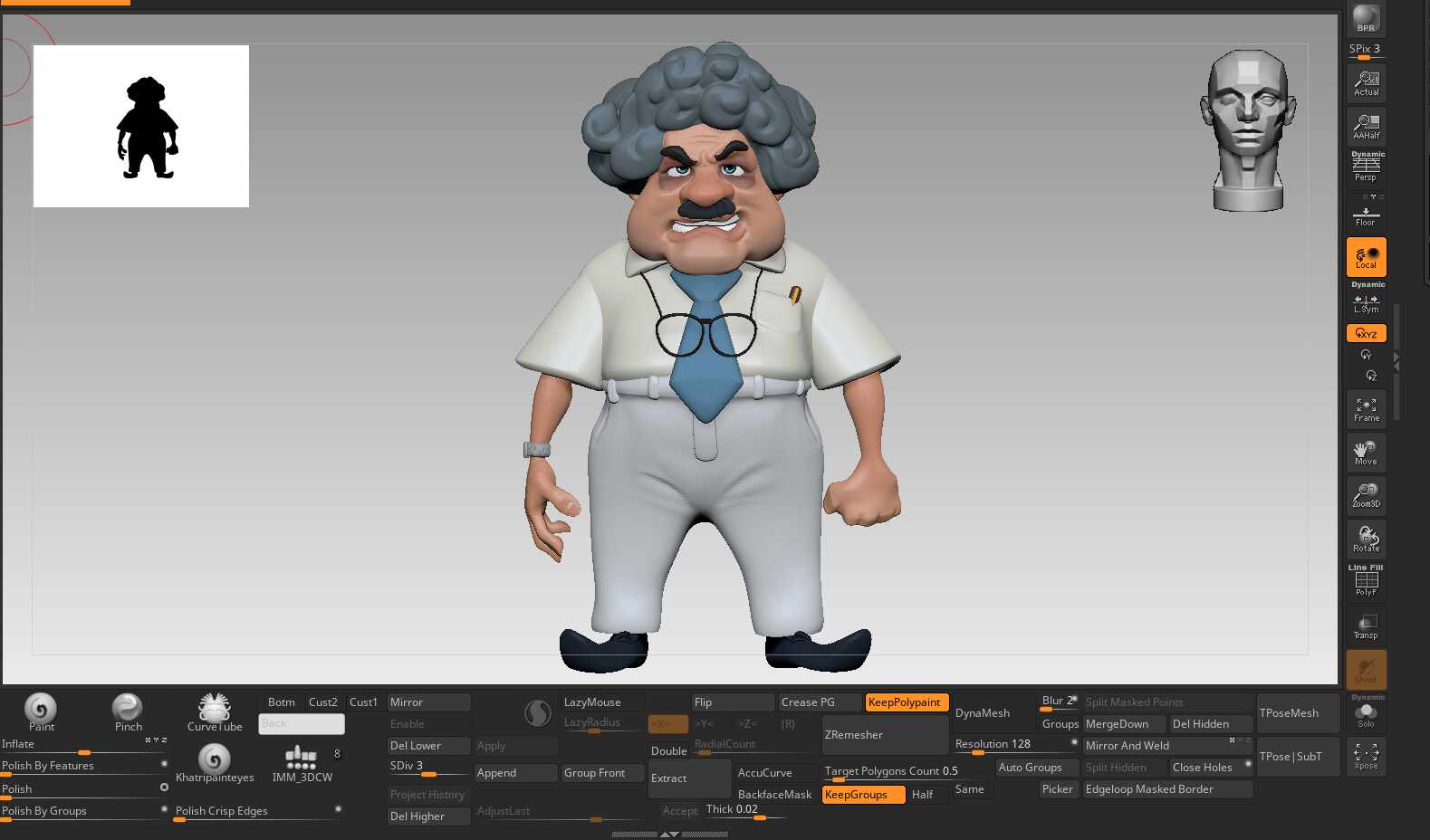Choose the Khatripainteyes brush
Screen dimensions: 1430x840
pos(215,763)
